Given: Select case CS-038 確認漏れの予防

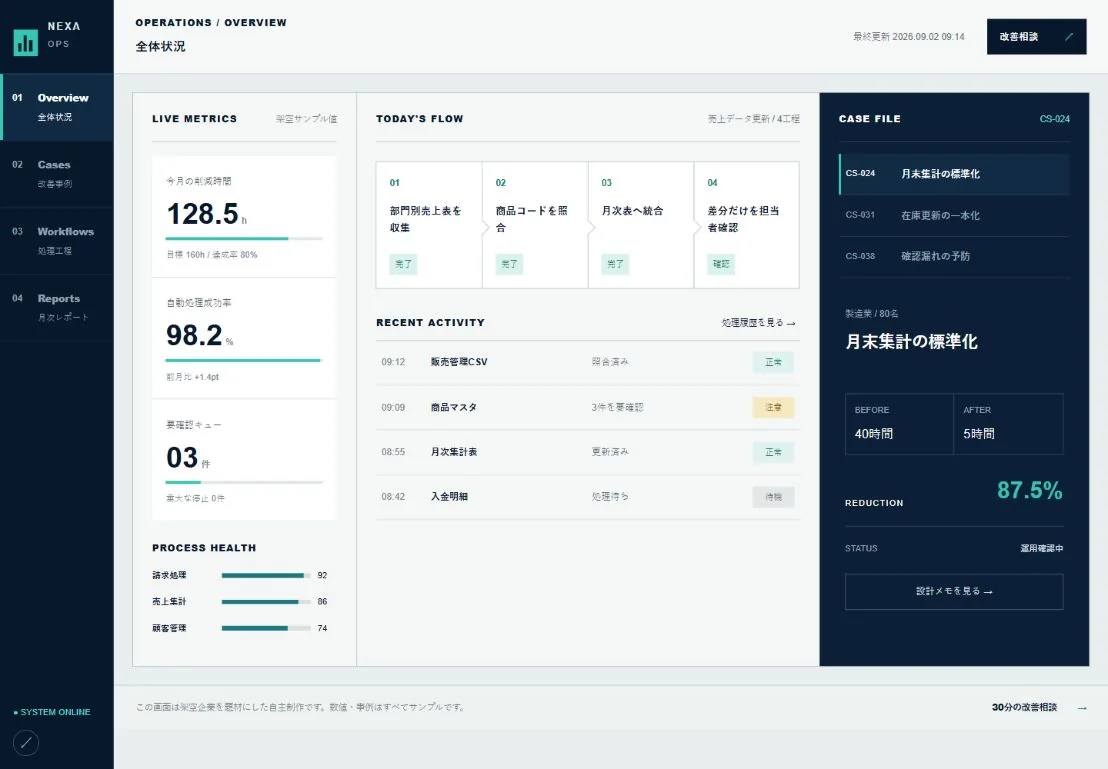Looking at the screenshot, I should pyautogui.click(x=954, y=257).
